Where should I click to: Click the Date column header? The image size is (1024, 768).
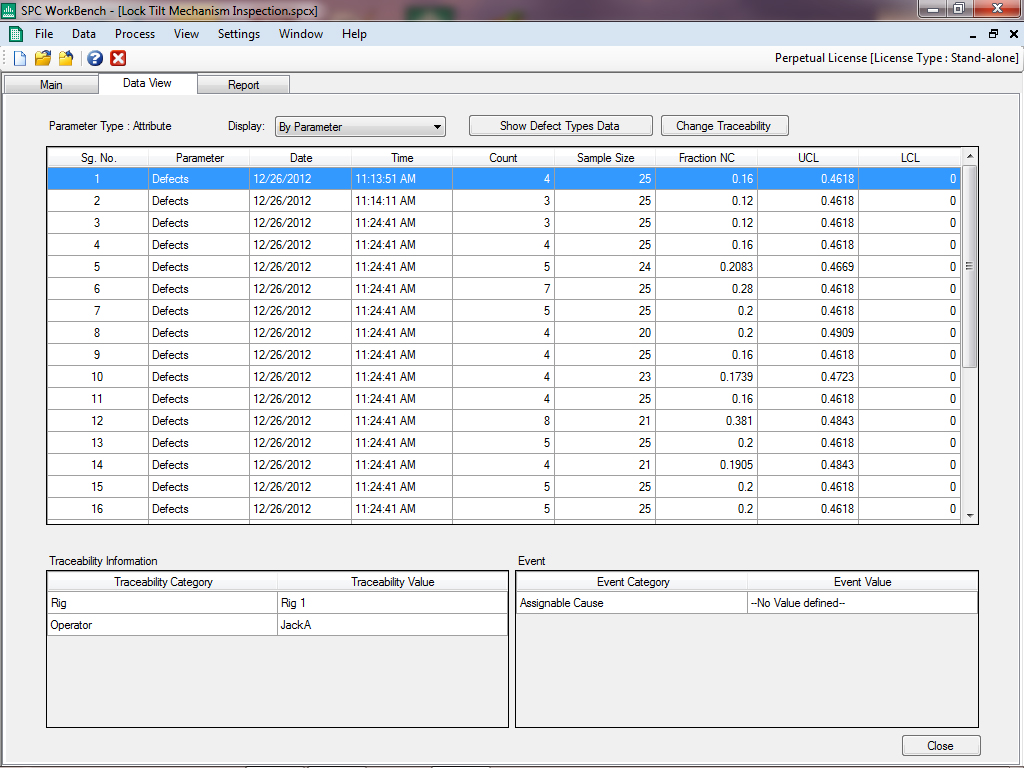tap(301, 158)
